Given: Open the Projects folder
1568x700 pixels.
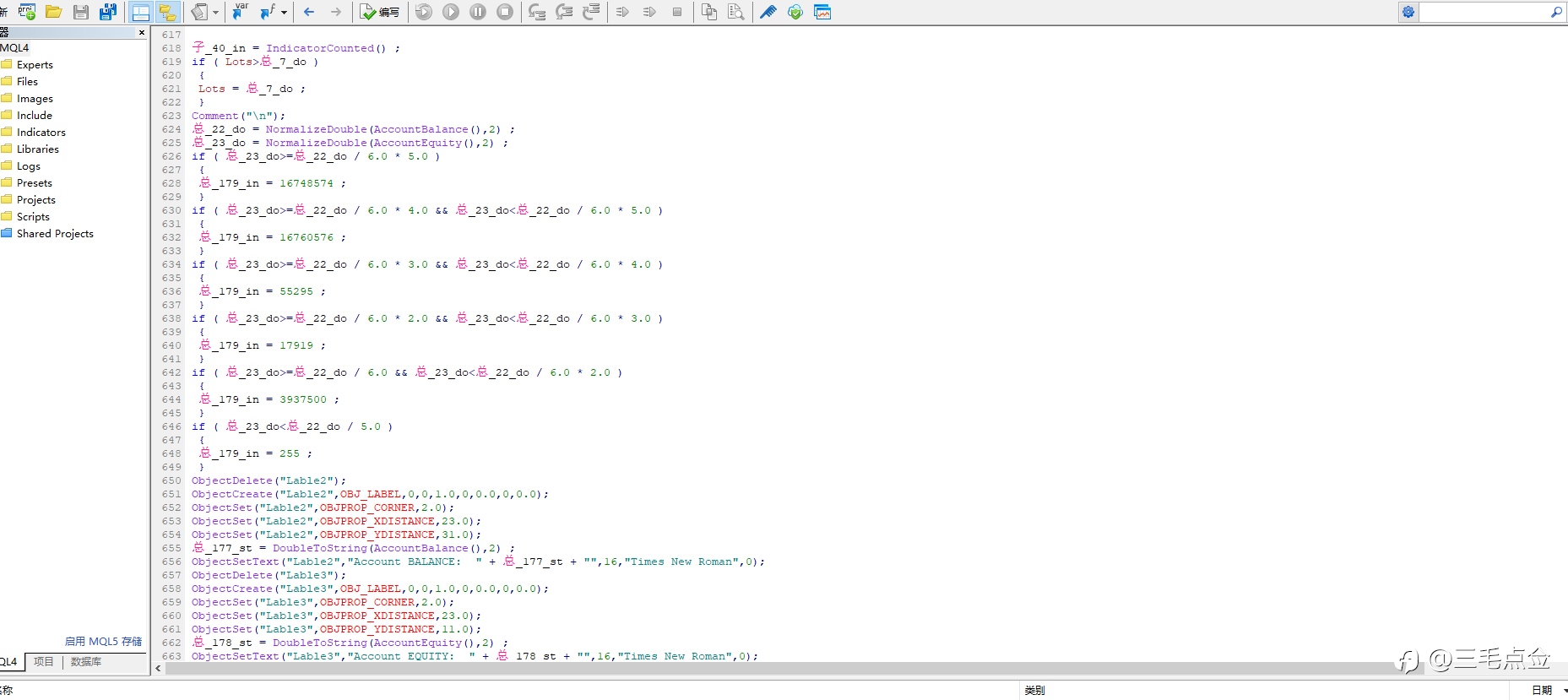Looking at the screenshot, I should (x=35, y=200).
